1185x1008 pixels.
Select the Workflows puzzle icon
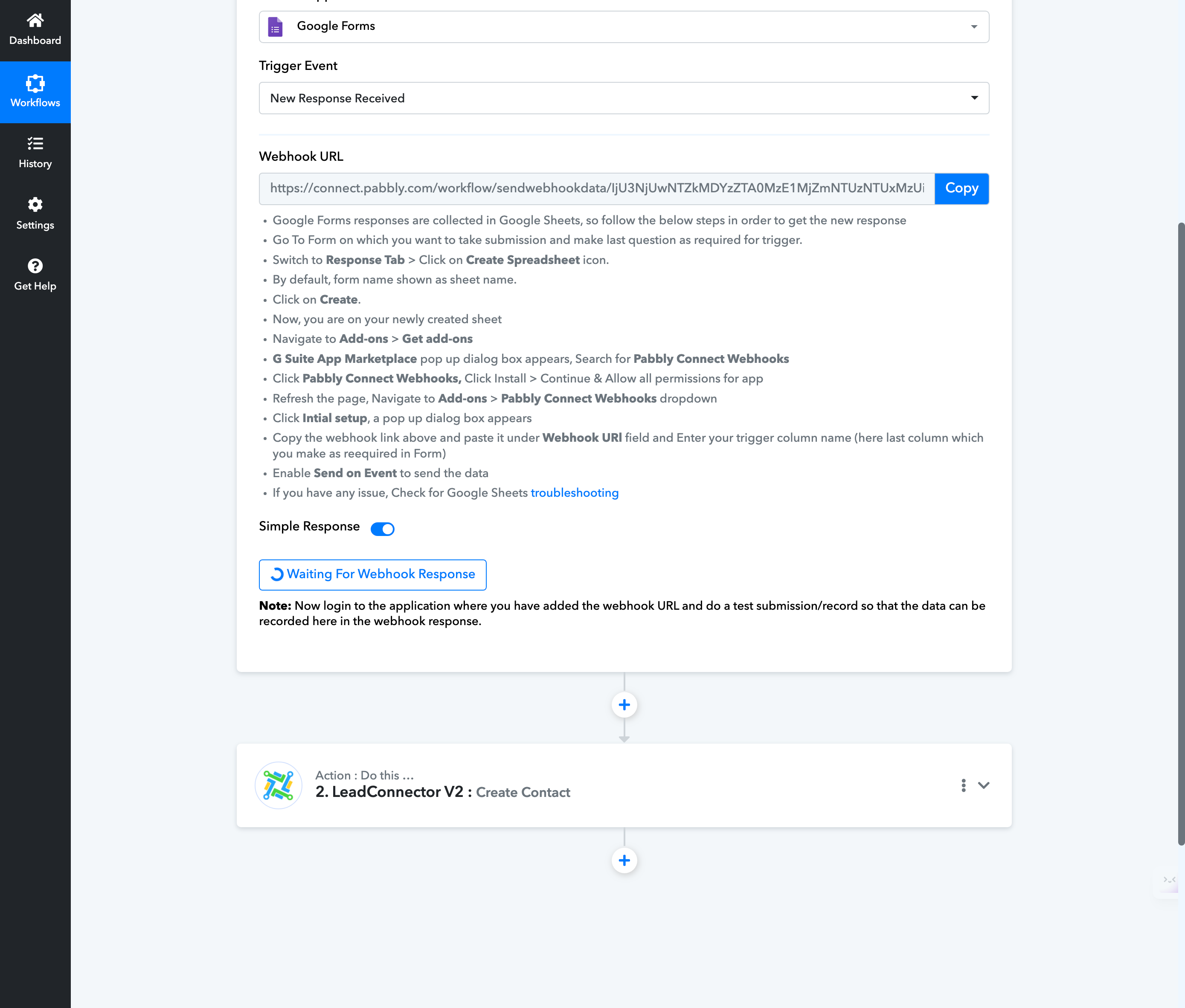(x=35, y=84)
